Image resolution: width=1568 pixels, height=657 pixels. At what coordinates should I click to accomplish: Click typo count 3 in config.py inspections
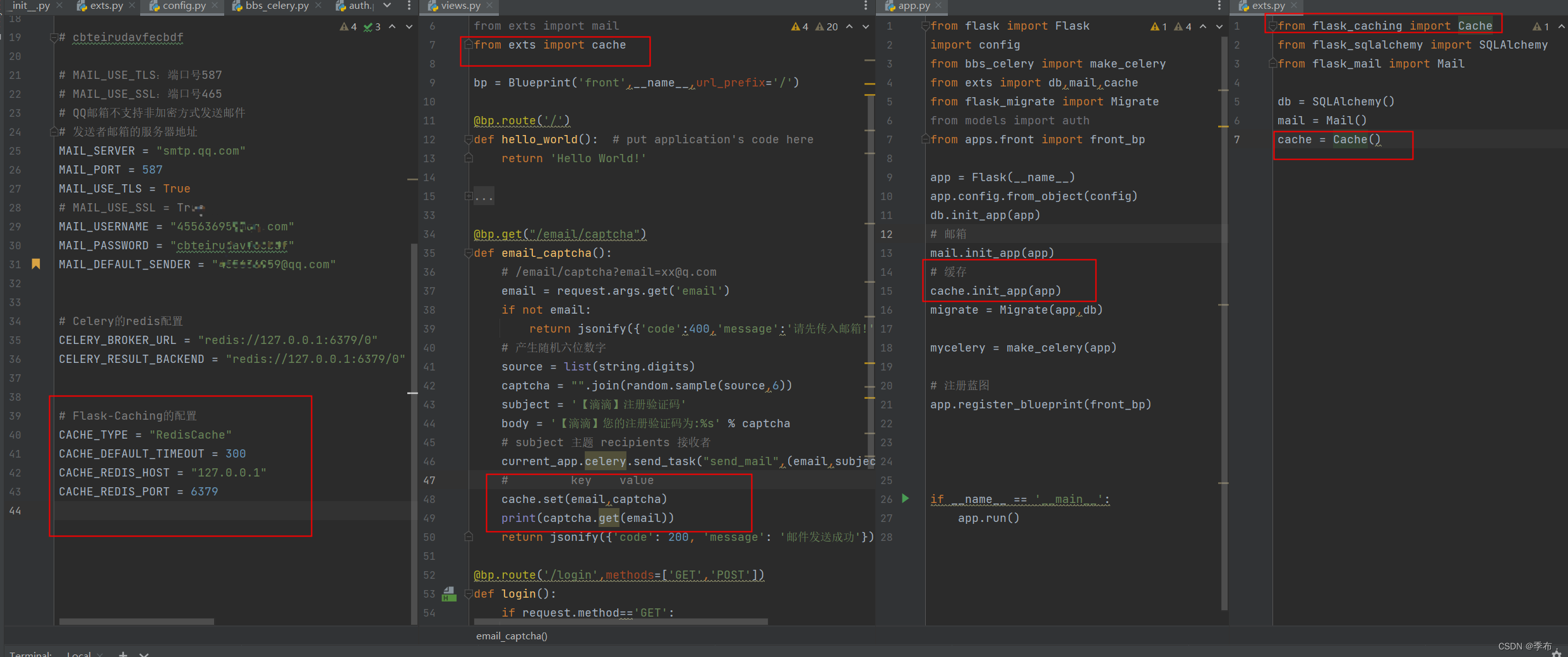[372, 27]
